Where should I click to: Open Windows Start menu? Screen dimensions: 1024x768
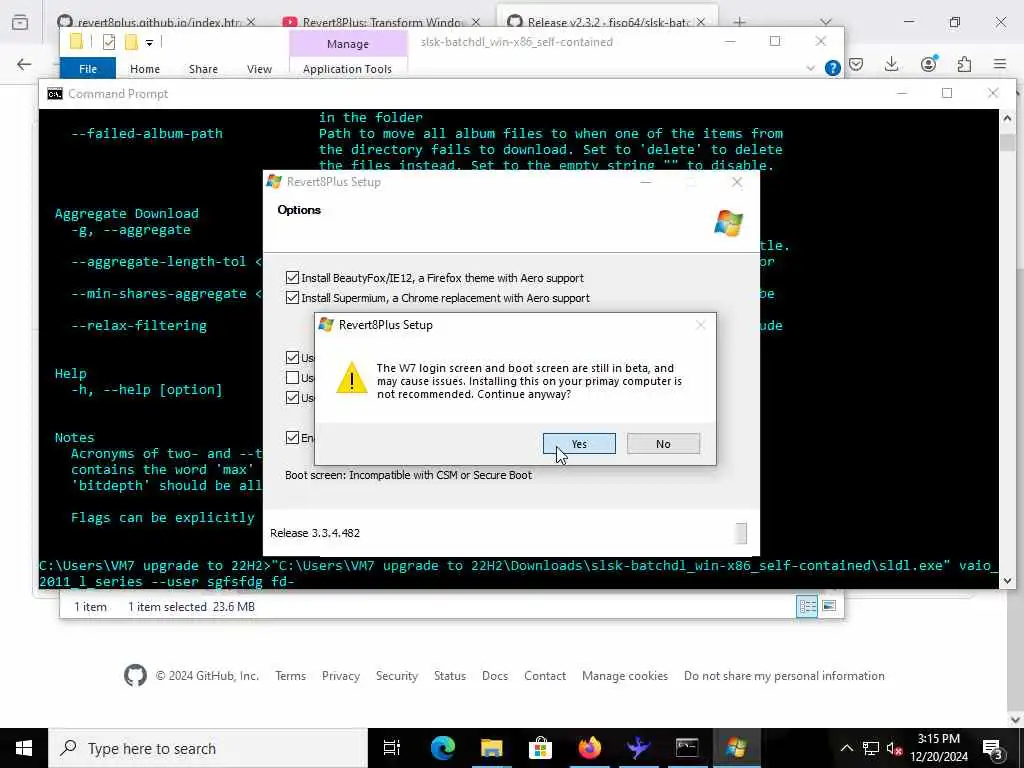point(24,748)
